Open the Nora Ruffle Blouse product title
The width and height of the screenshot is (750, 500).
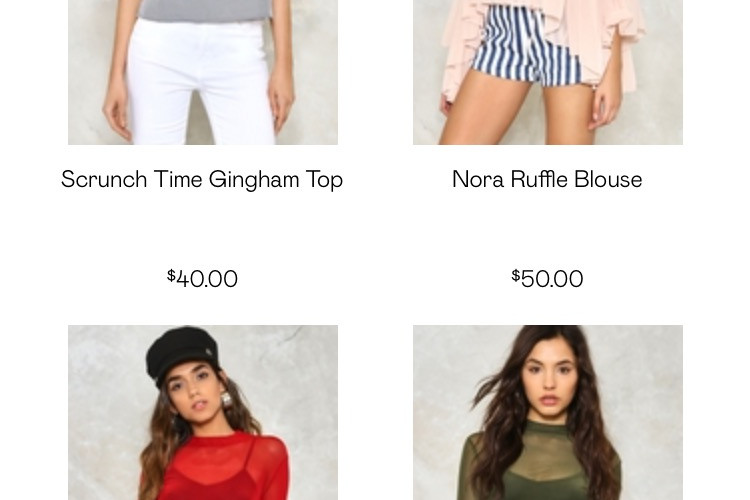point(547,179)
